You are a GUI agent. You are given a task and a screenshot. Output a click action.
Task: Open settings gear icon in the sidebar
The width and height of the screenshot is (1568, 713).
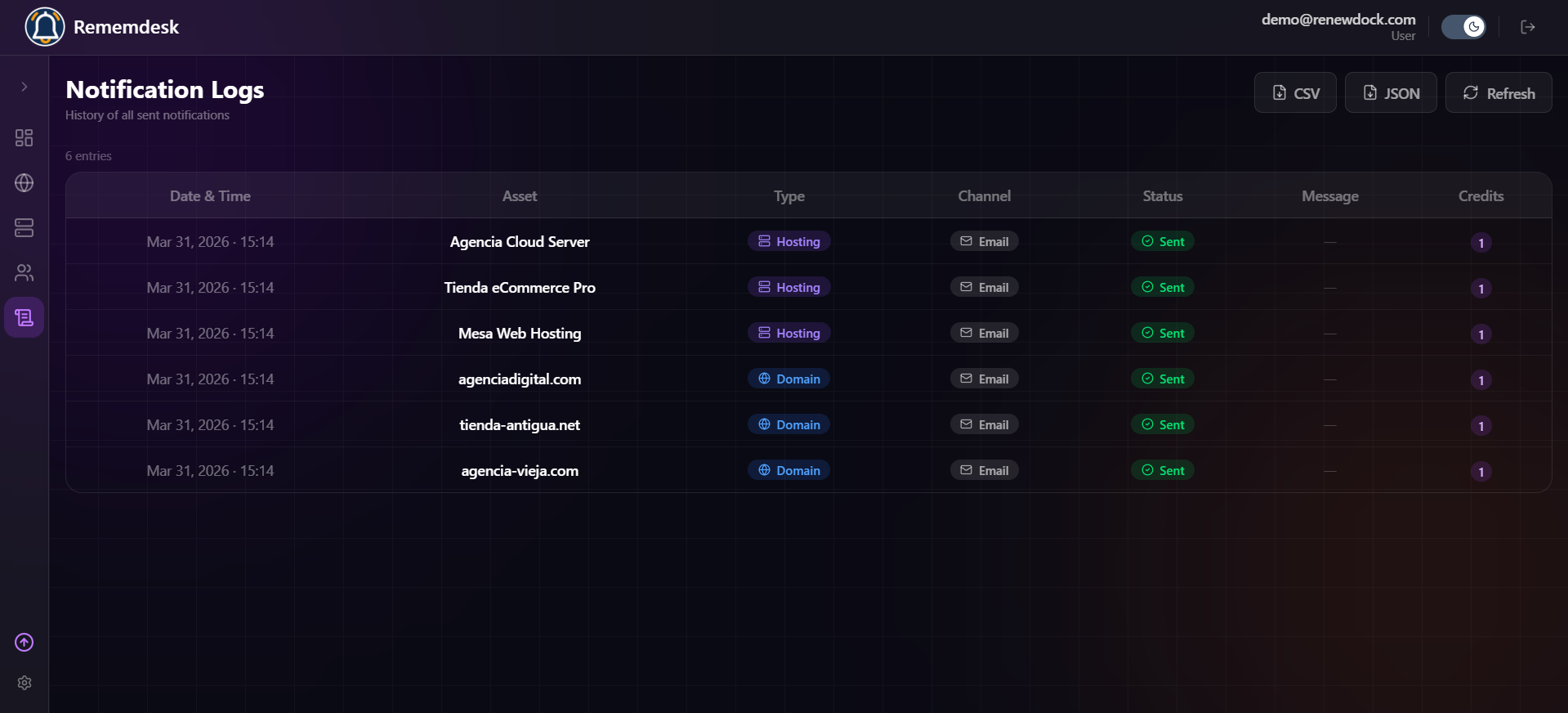(25, 683)
